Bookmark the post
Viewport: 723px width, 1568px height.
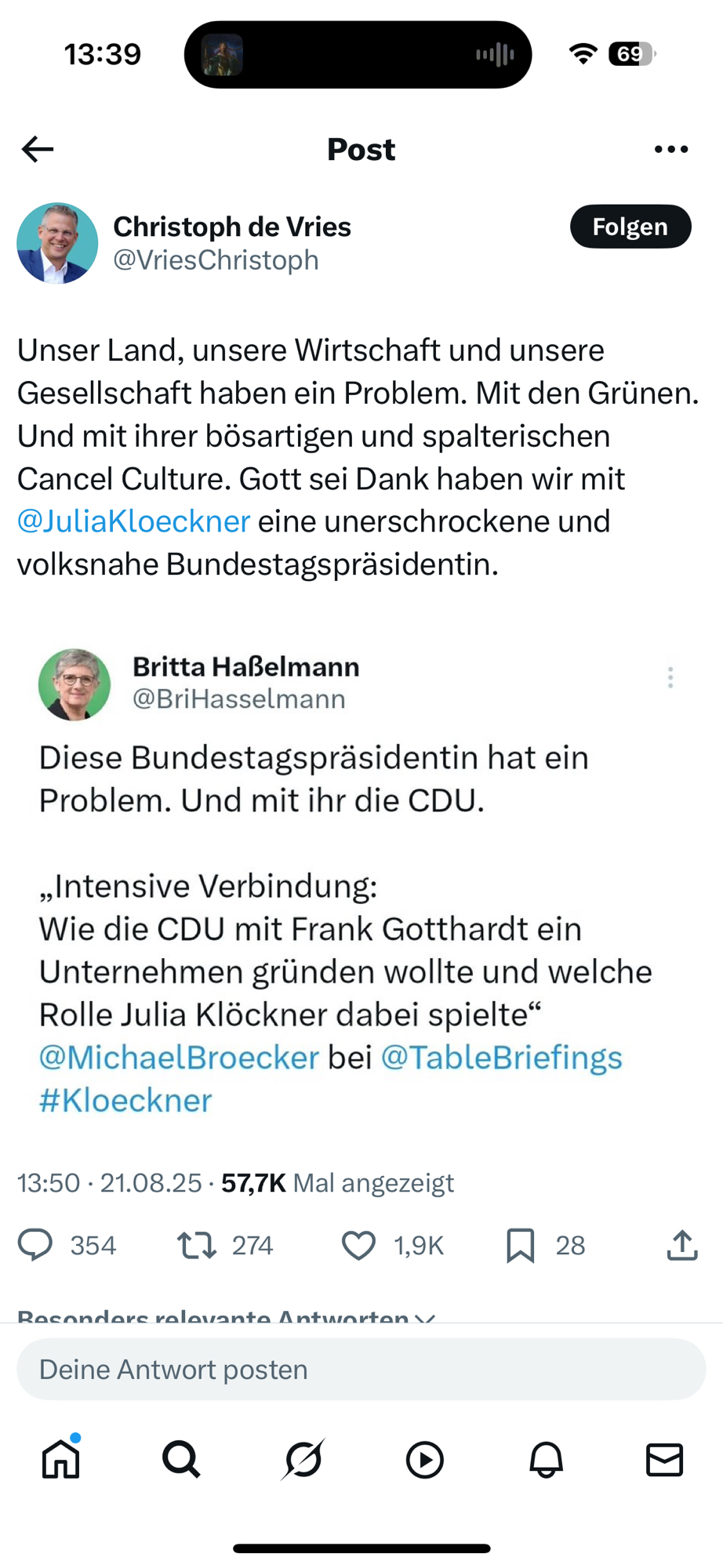[520, 1245]
